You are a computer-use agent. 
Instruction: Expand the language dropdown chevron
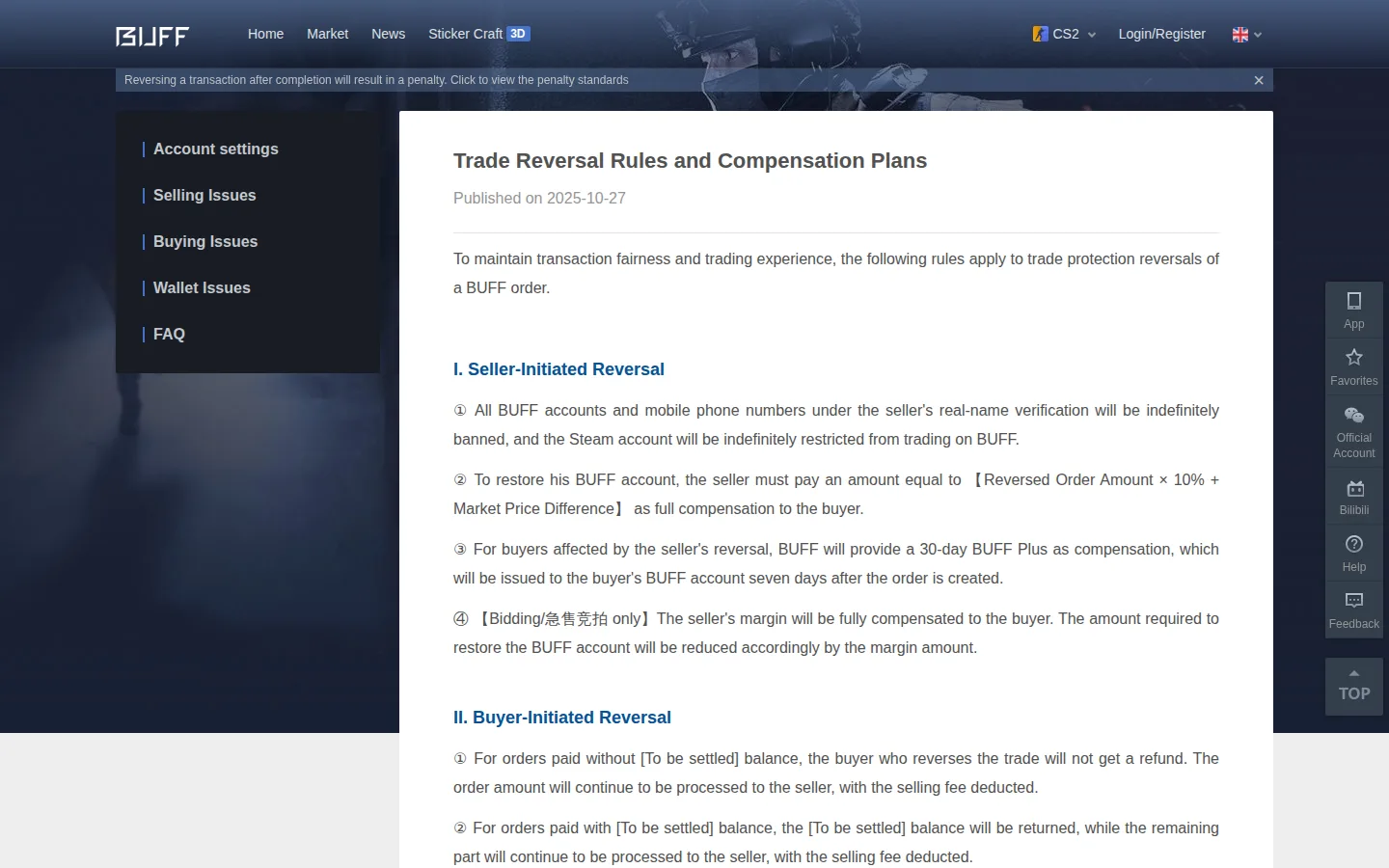[x=1258, y=35]
